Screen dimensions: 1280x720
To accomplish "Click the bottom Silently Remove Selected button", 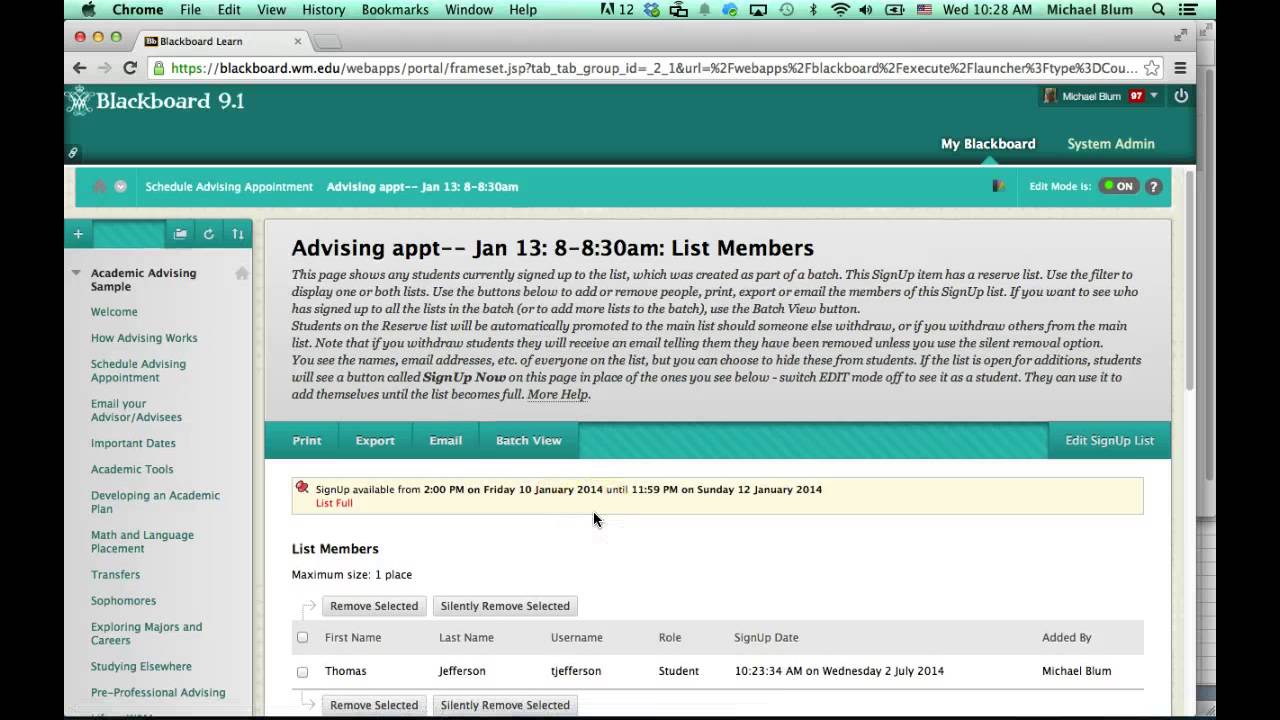I will pyautogui.click(x=505, y=705).
